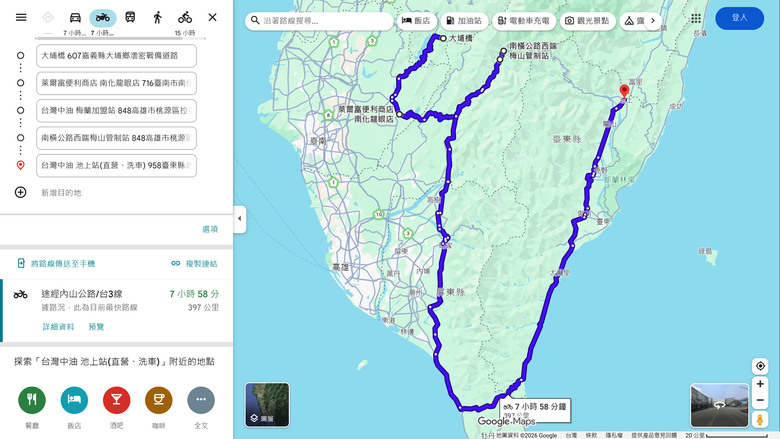Select motorcycle travel mode
This screenshot has height=439, width=780.
click(x=102, y=17)
